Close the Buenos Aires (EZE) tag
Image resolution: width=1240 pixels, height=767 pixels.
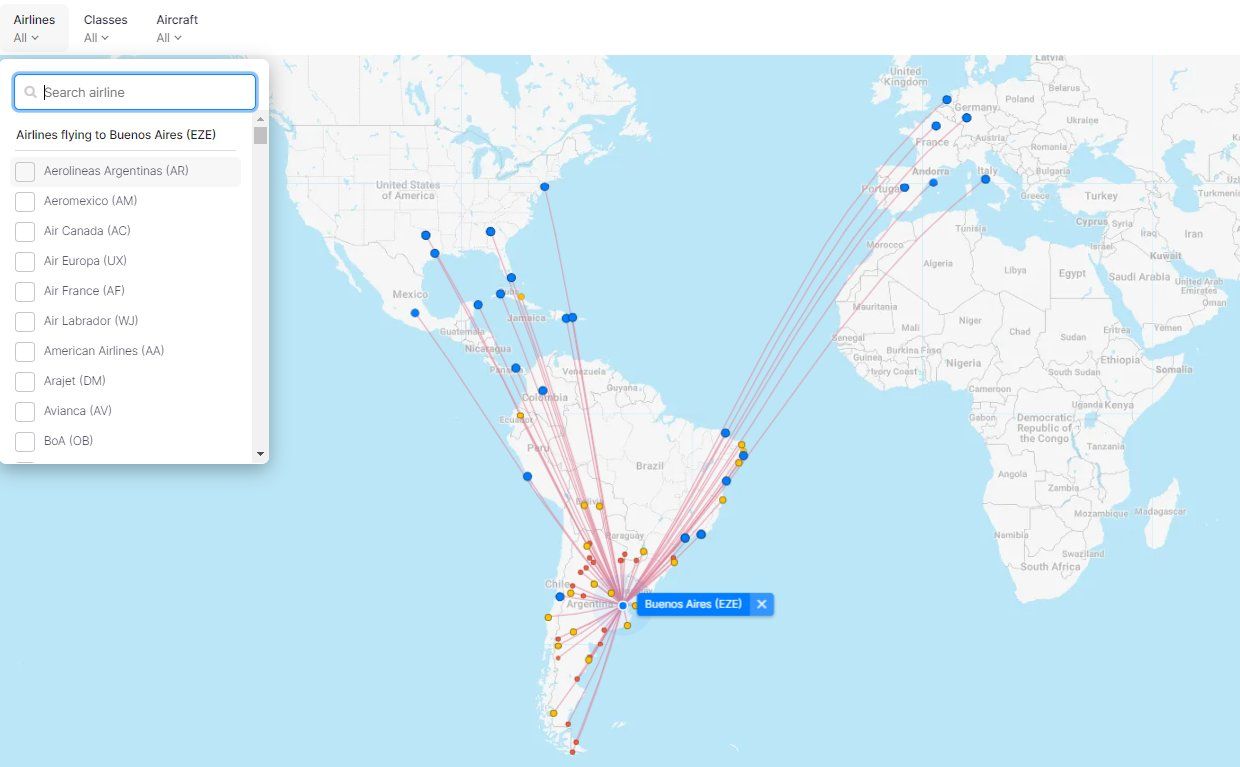762,604
